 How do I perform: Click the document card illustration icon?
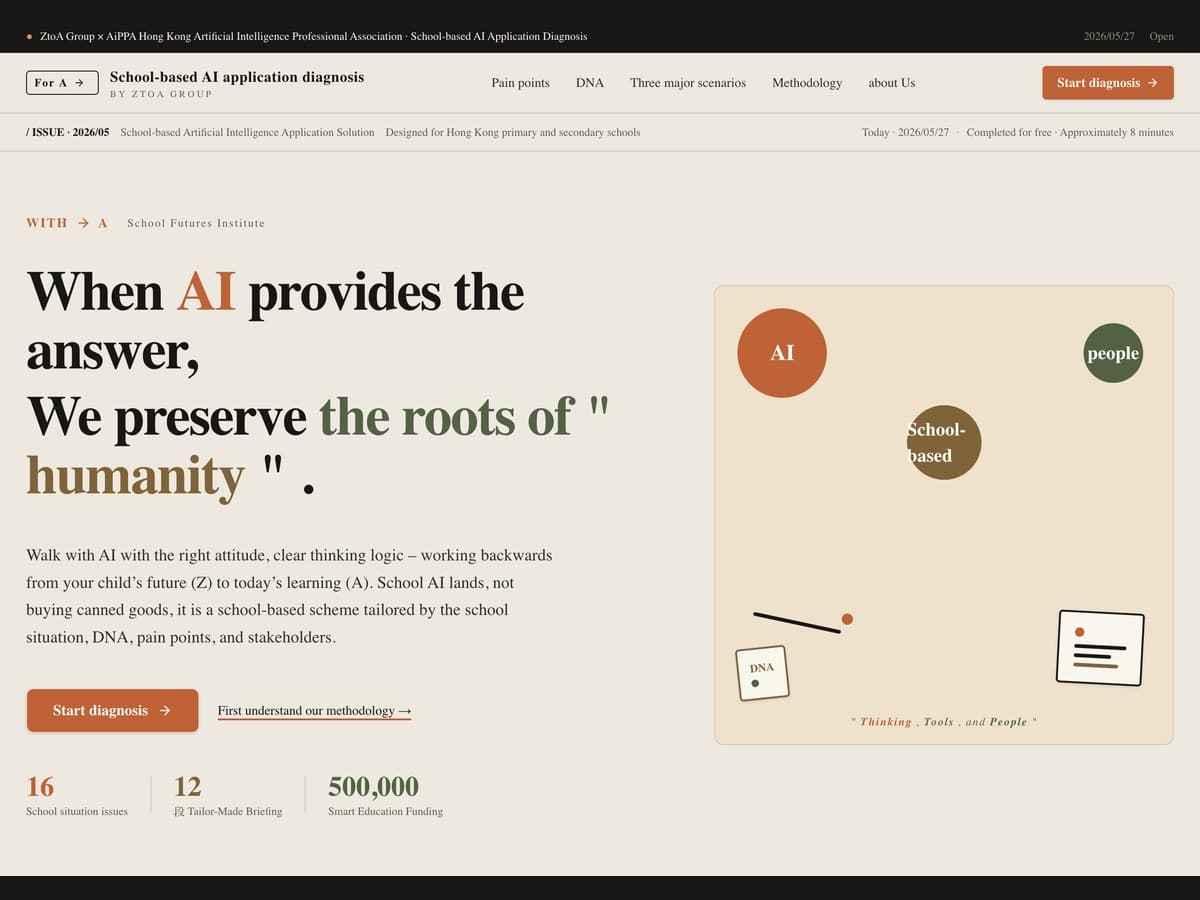(1100, 648)
